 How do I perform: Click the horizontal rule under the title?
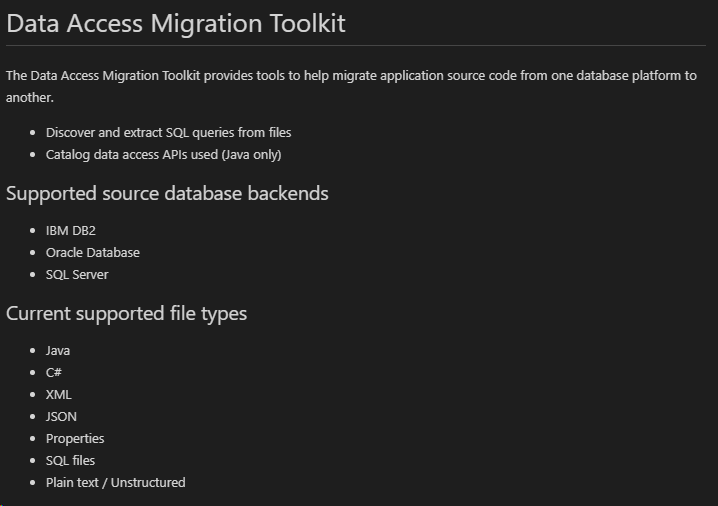[x=356, y=45]
